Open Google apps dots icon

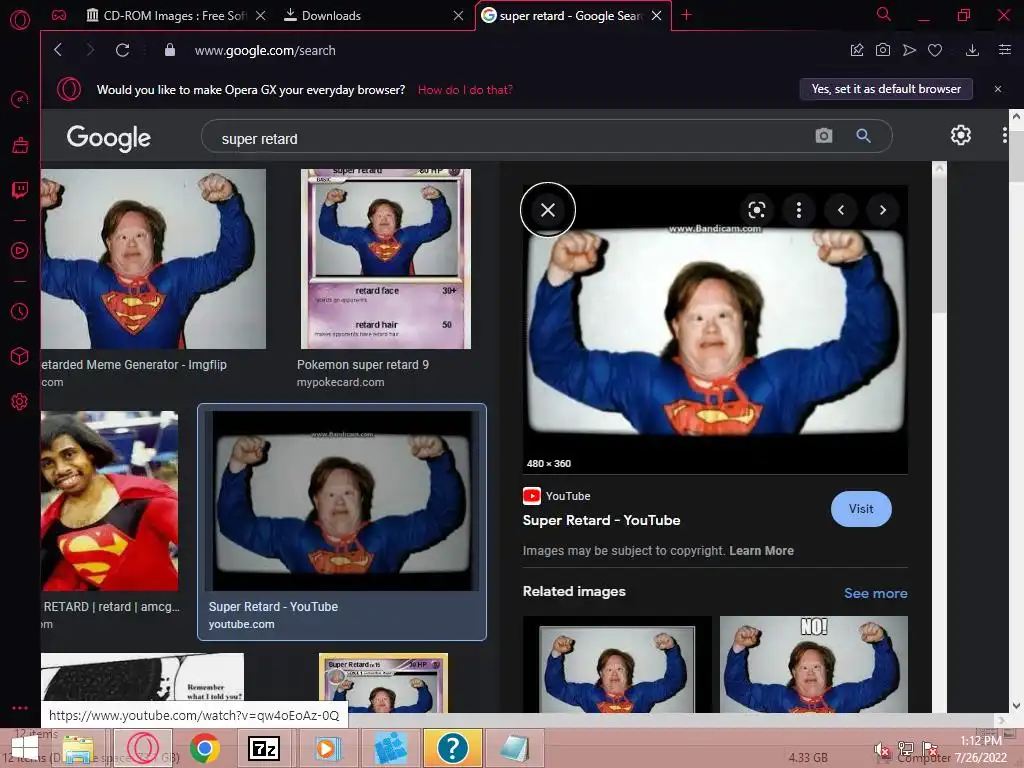(1004, 135)
